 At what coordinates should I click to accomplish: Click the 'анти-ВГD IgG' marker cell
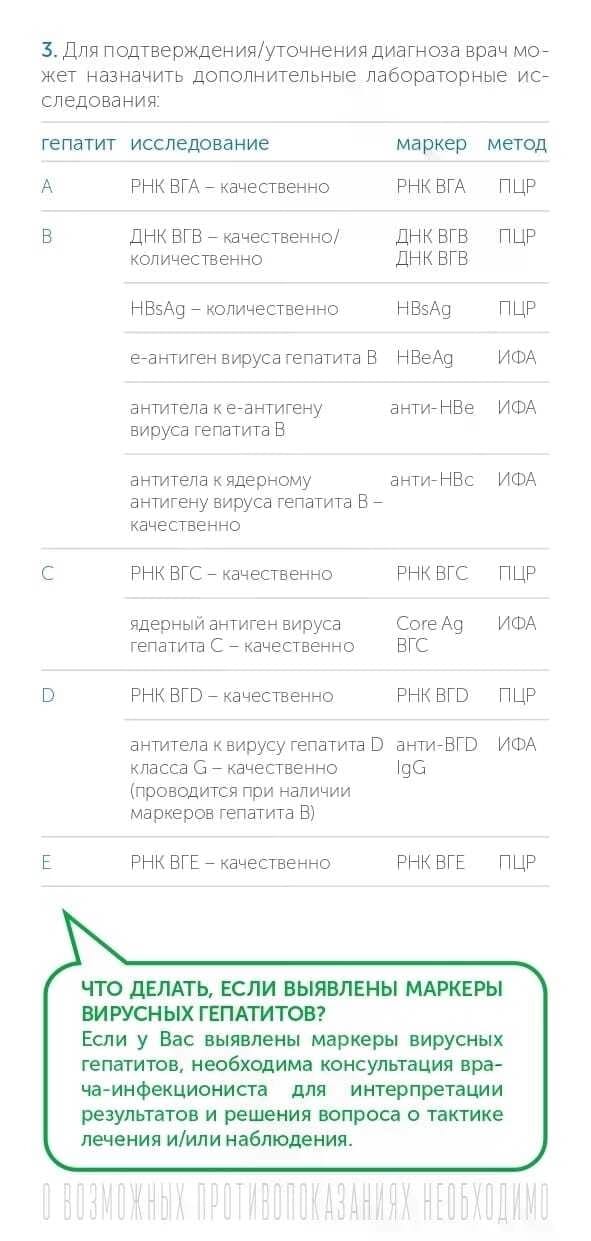point(437,756)
